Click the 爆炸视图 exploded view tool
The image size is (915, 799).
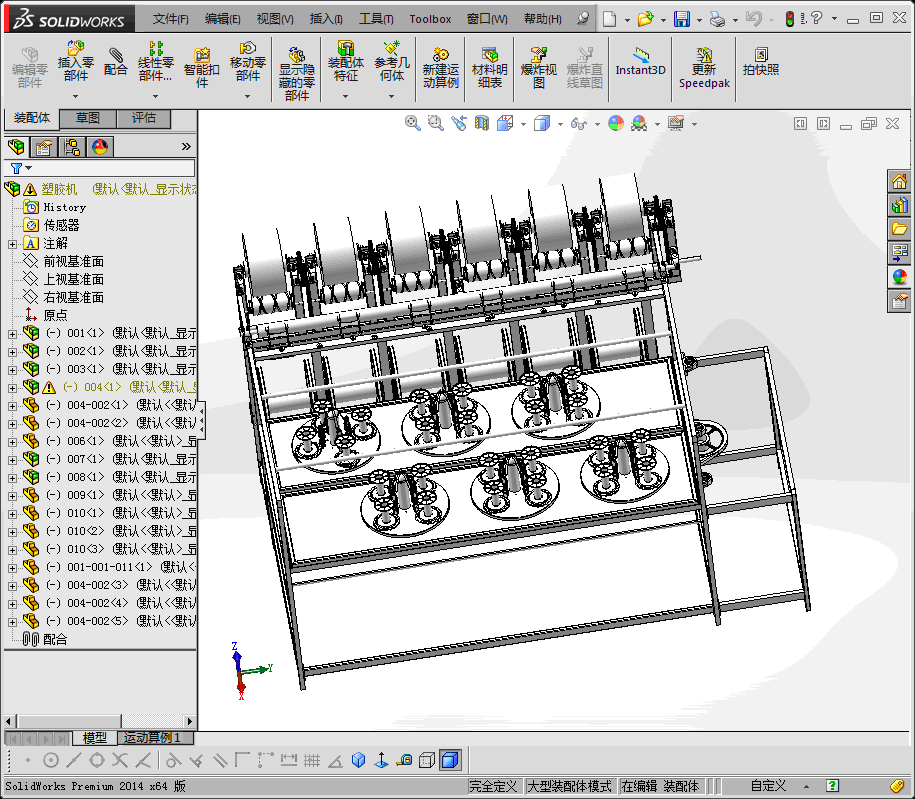click(x=539, y=67)
